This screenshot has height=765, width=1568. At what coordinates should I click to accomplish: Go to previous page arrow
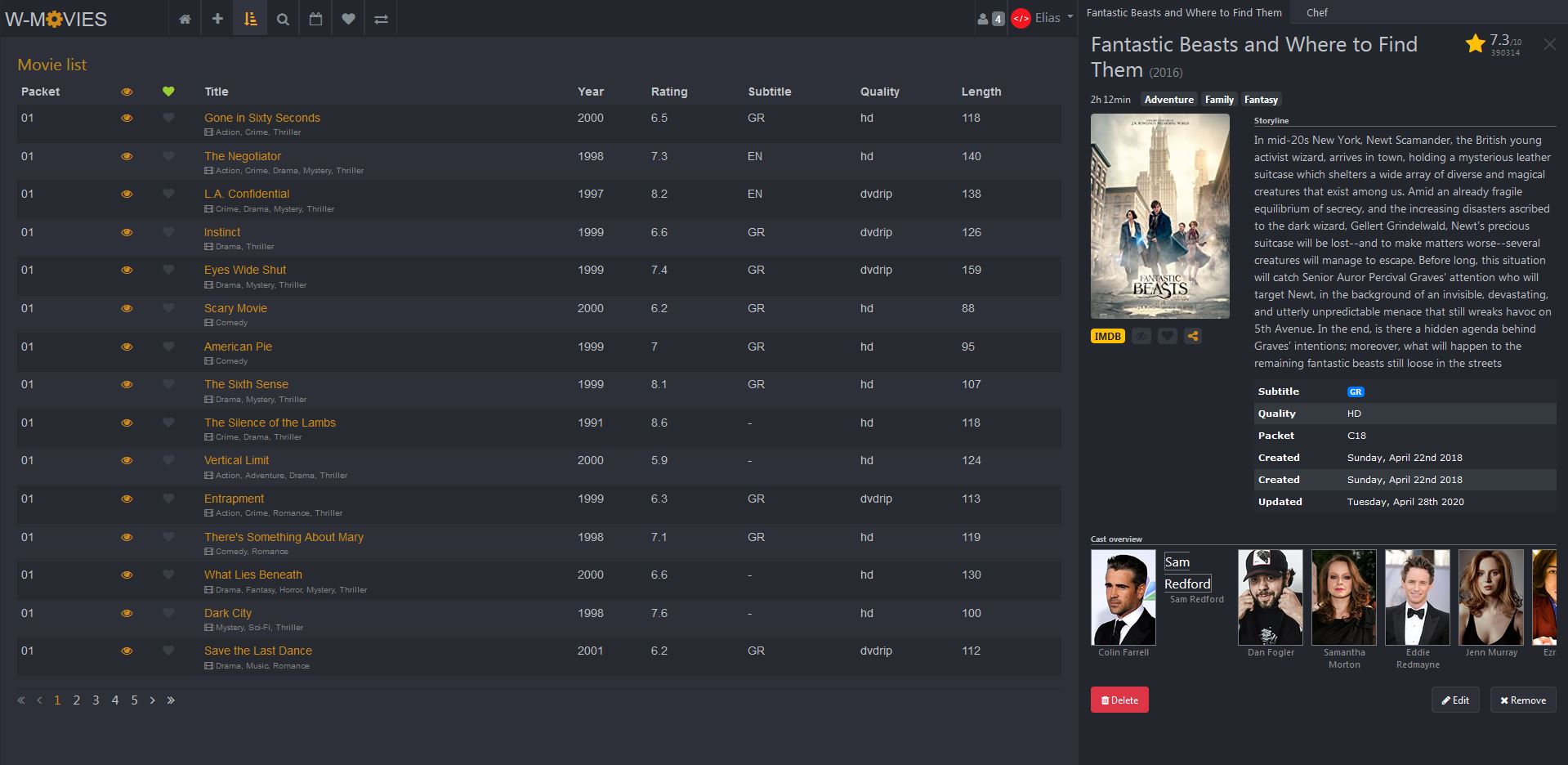[x=39, y=700]
